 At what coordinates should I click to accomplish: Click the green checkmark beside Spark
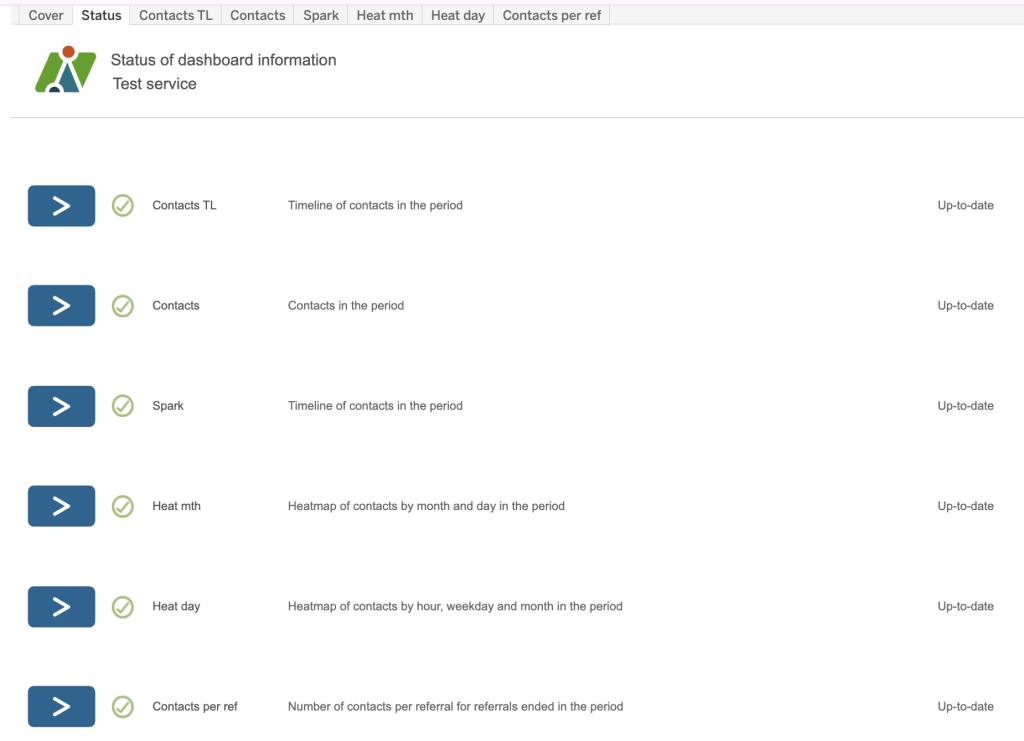point(123,406)
